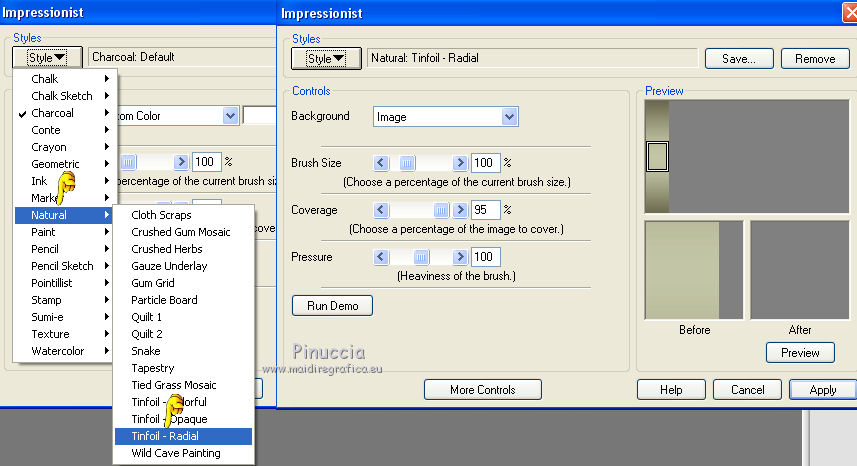Screen dimensions: 857x466
Task: Choose Tied Grass Mosaic from submenu
Action: 183,385
